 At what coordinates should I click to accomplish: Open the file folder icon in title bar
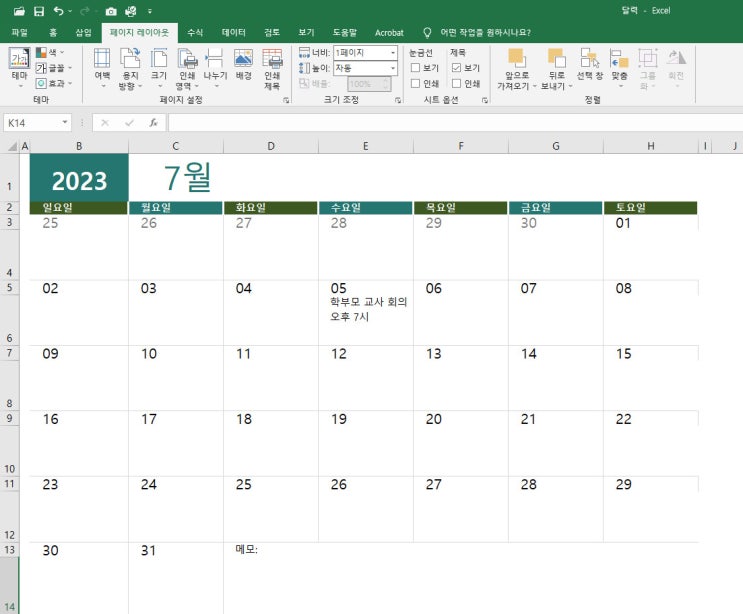(19, 11)
